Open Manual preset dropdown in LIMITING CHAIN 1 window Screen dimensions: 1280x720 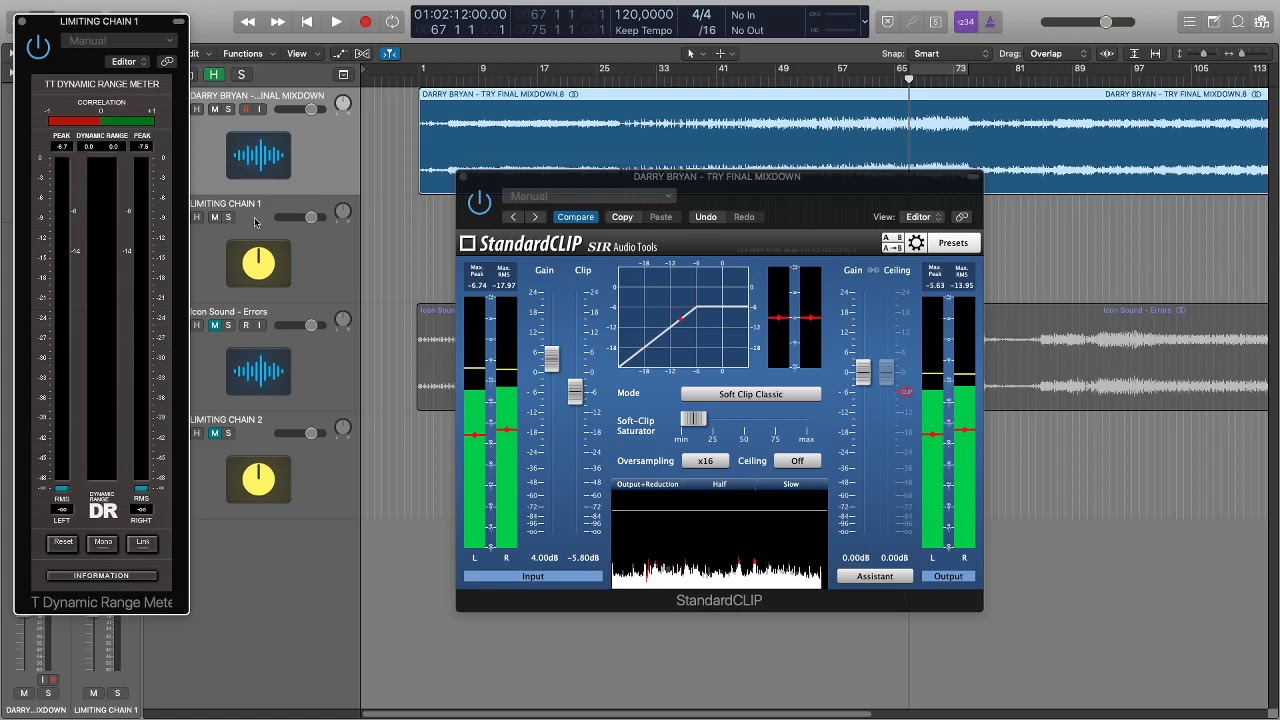[119, 41]
